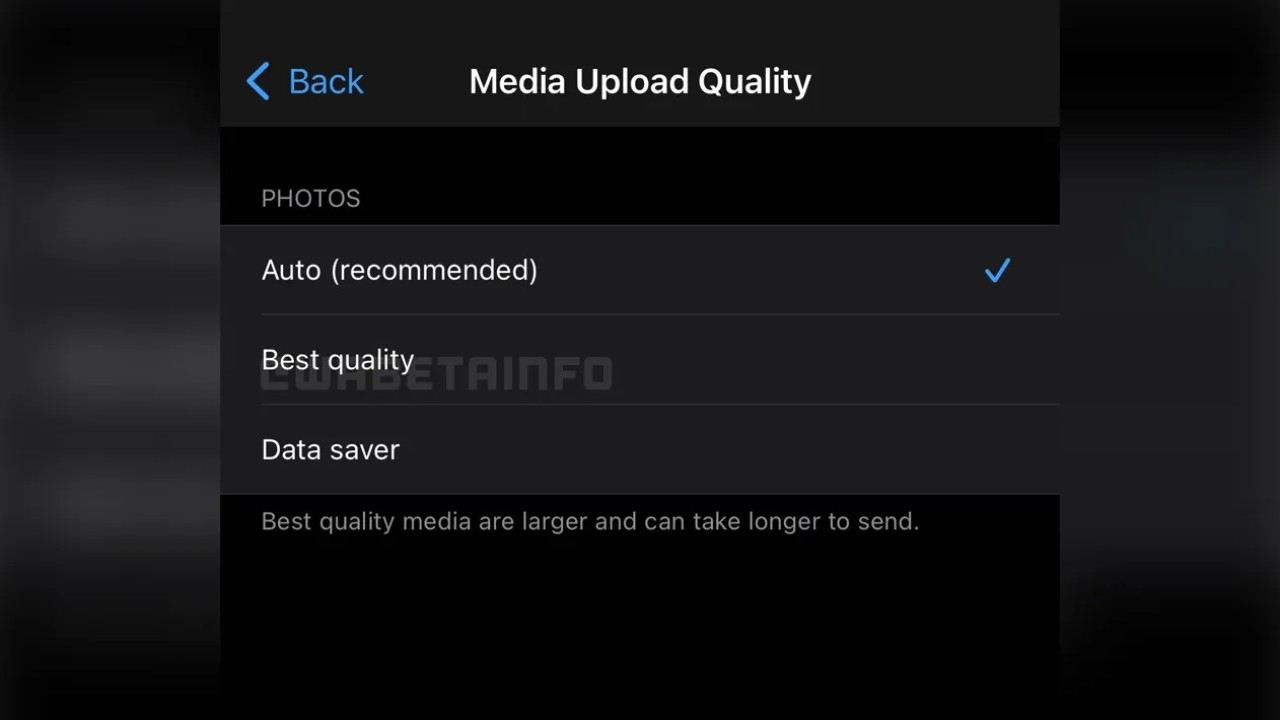The width and height of the screenshot is (1280, 720).
Task: Tap the blue back chevron arrow
Action: tap(258, 81)
